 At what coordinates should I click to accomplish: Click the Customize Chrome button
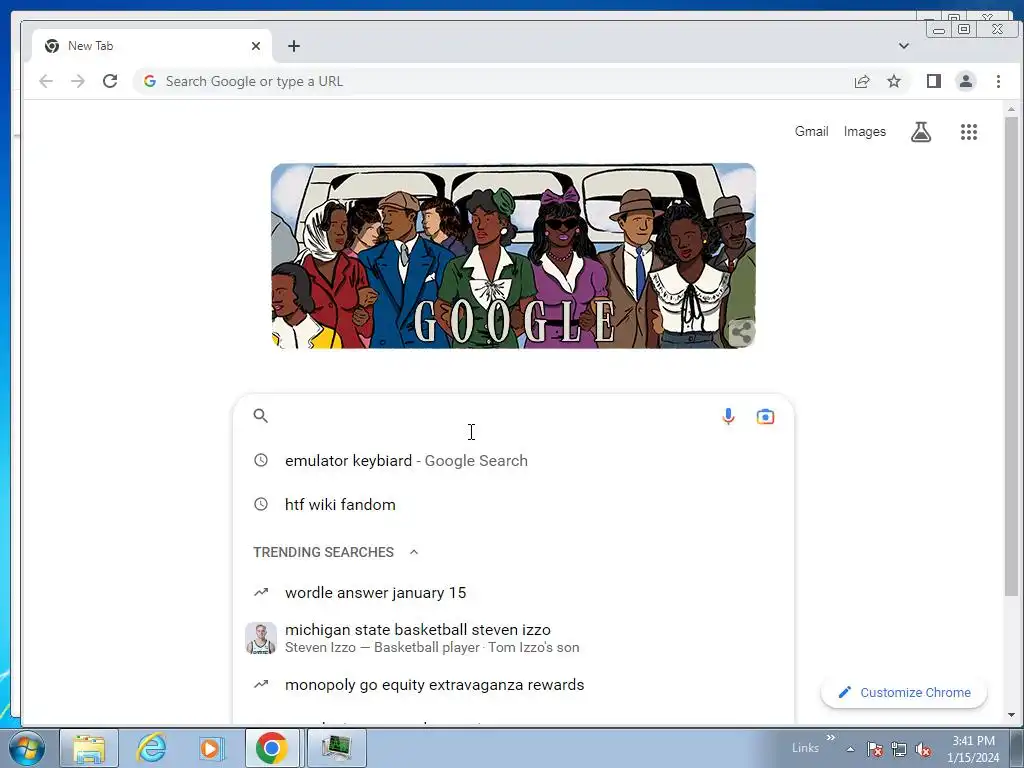tap(904, 692)
